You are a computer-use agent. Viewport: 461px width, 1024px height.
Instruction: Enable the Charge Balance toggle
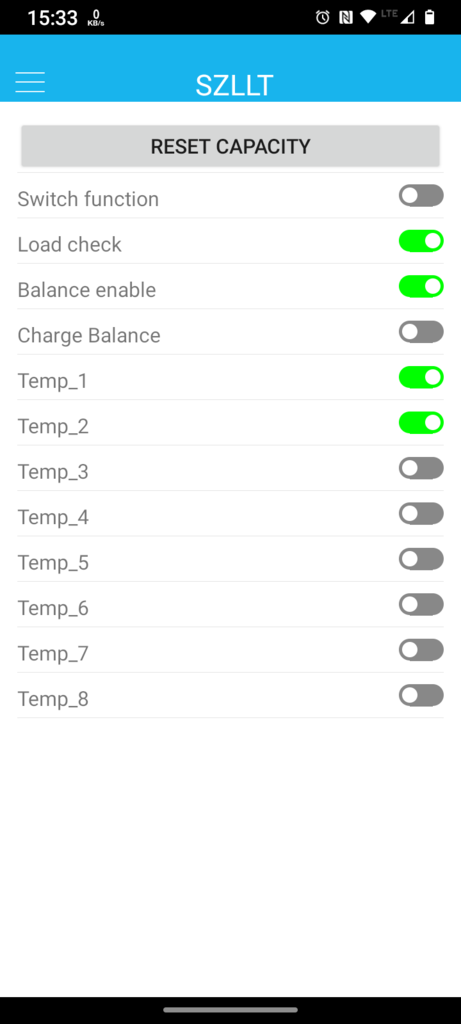click(421, 332)
